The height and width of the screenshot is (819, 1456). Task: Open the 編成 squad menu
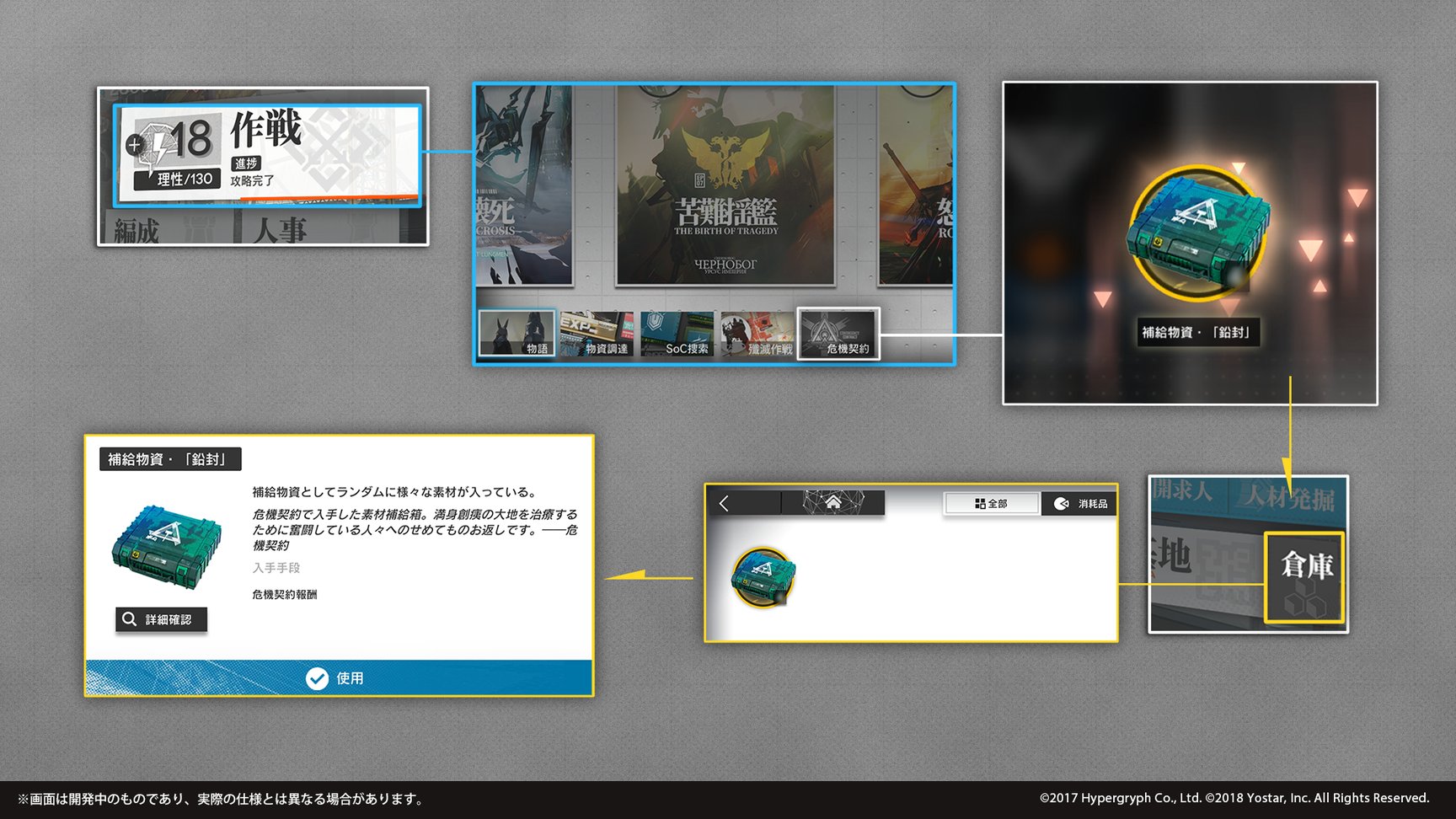coord(137,229)
